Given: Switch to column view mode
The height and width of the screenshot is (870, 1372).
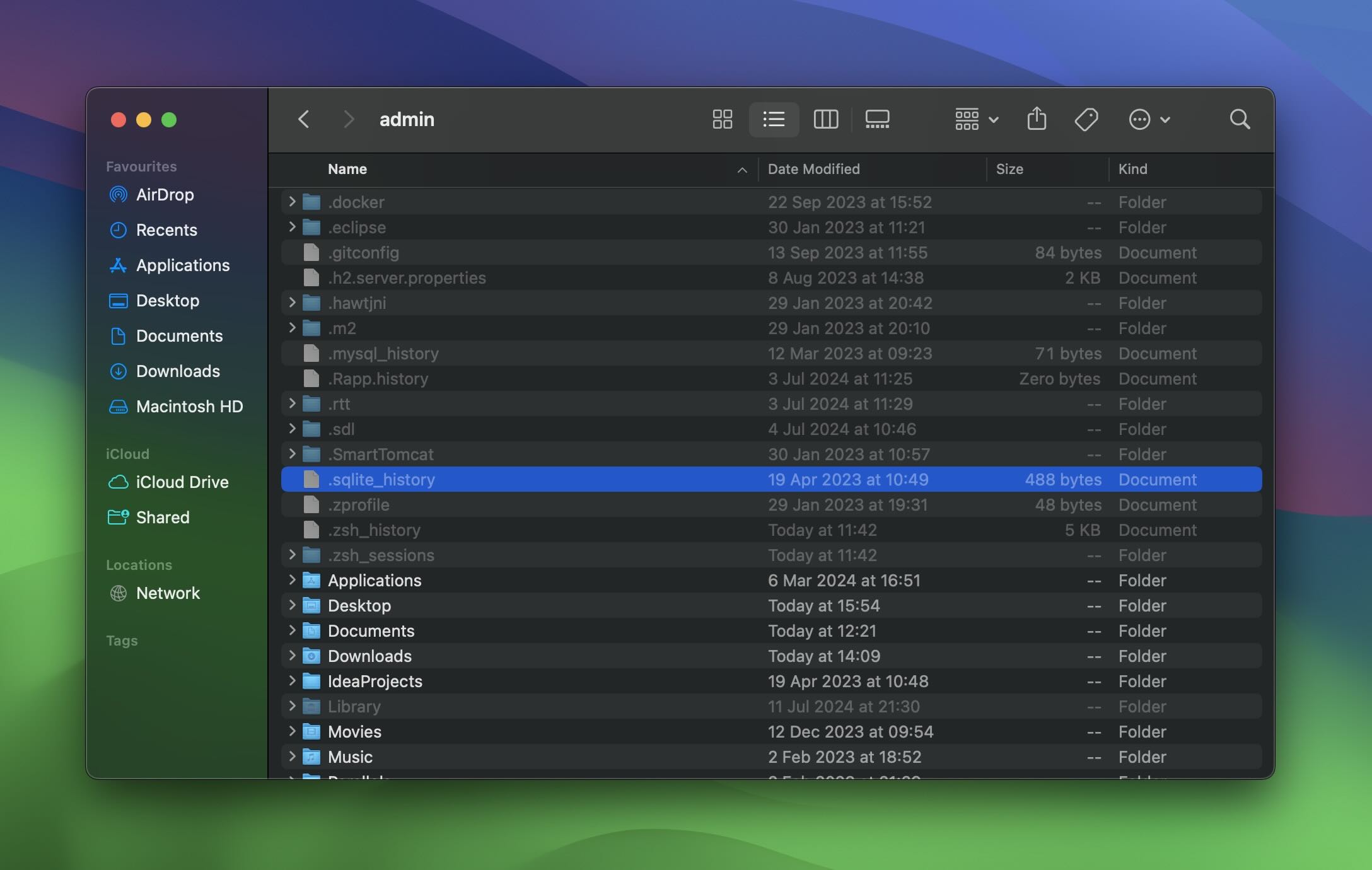Looking at the screenshot, I should [x=824, y=119].
